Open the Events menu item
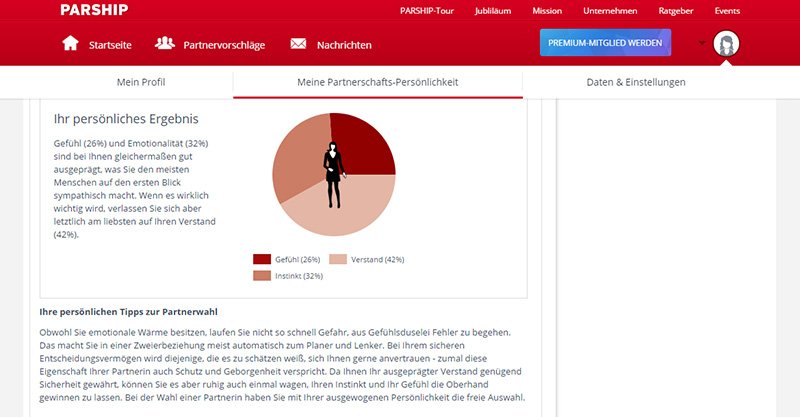The image size is (800, 417). pos(727,11)
